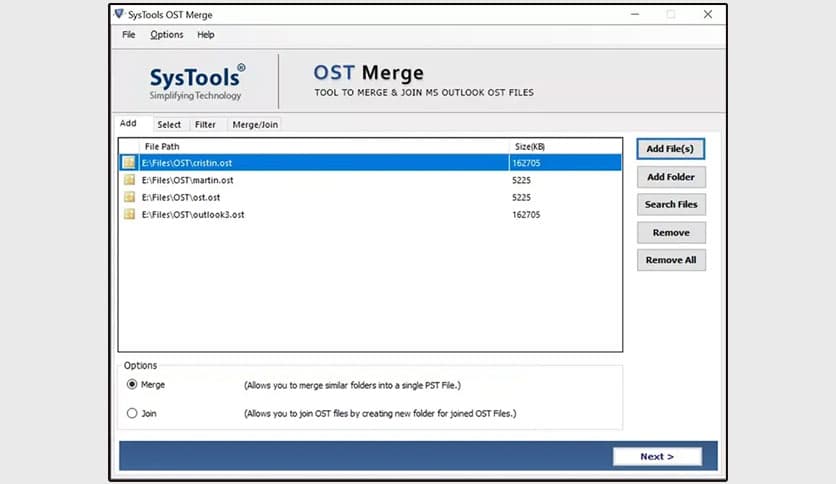Image resolution: width=836 pixels, height=484 pixels.
Task: Click the Add Folder button
Action: [x=671, y=177]
